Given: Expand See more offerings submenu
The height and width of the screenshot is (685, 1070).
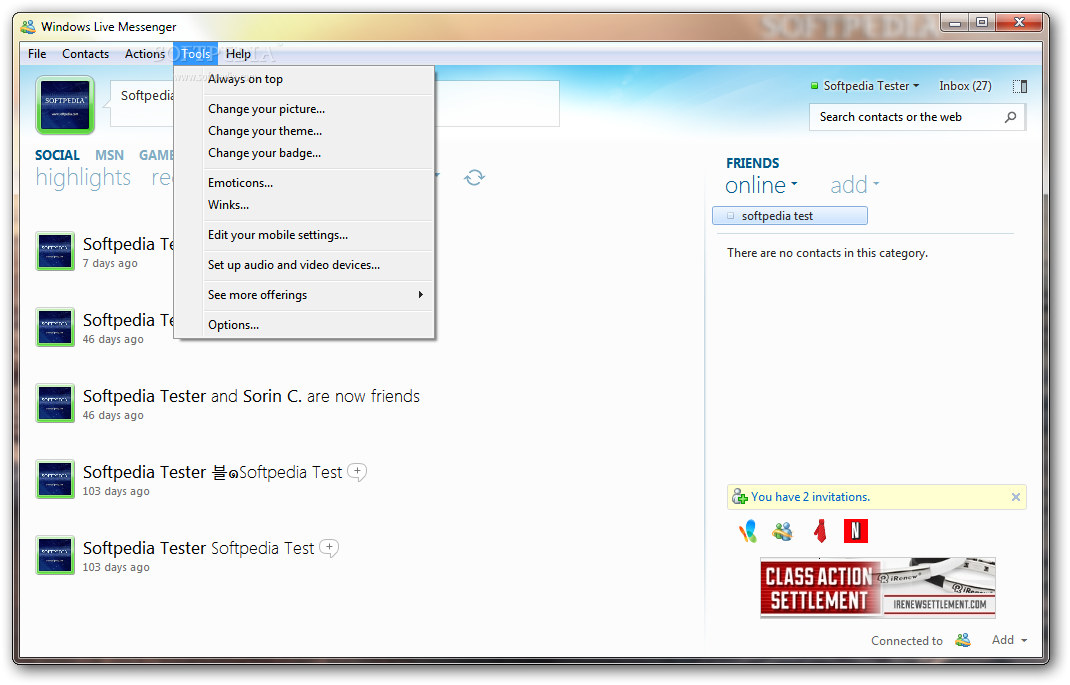Looking at the screenshot, I should coord(304,295).
